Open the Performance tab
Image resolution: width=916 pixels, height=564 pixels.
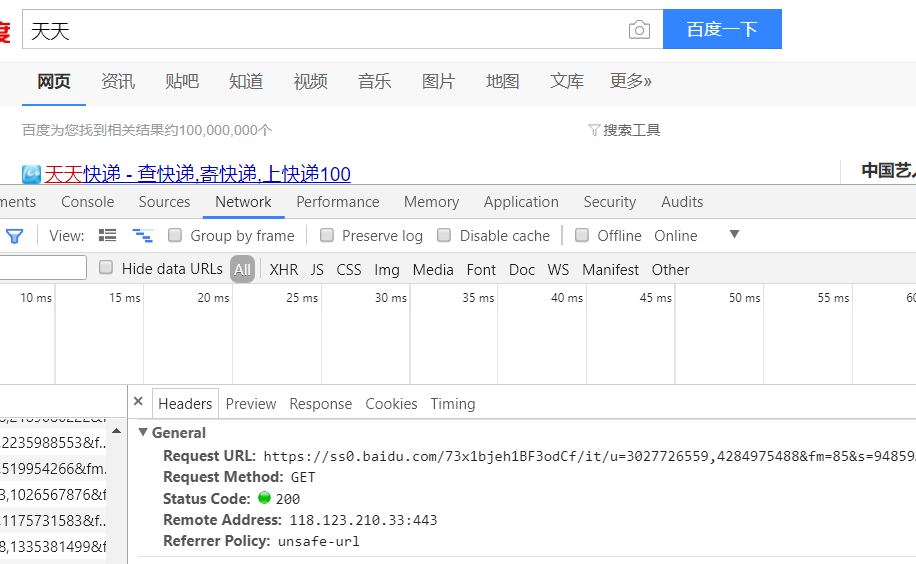[338, 202]
